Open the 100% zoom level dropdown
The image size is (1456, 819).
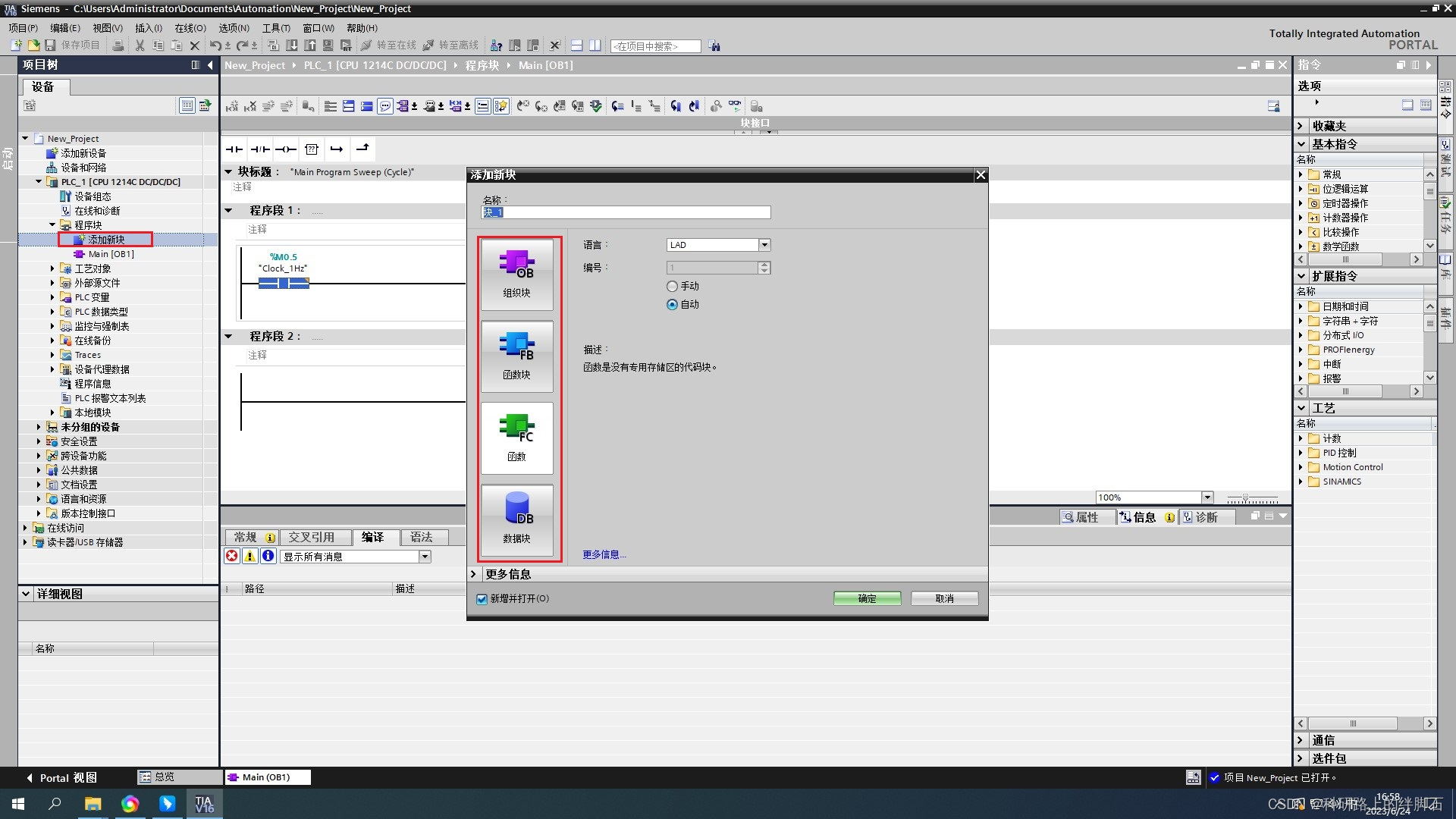click(1207, 497)
